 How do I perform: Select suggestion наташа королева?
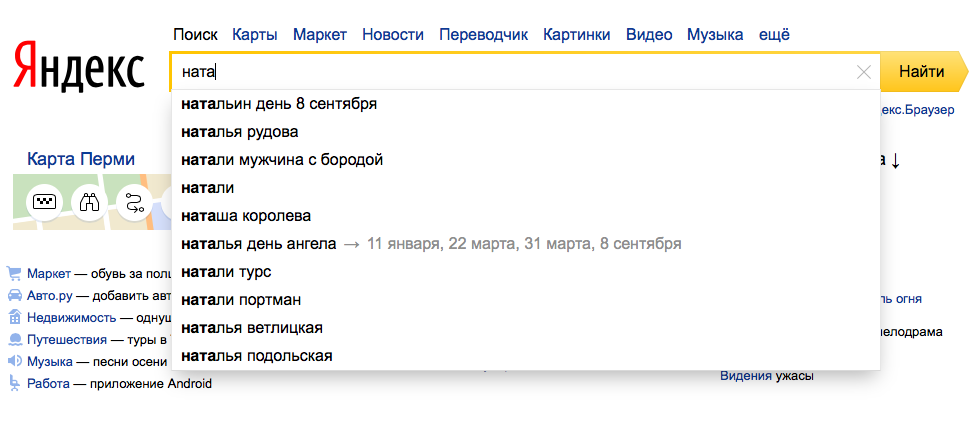pyautogui.click(x=526, y=216)
